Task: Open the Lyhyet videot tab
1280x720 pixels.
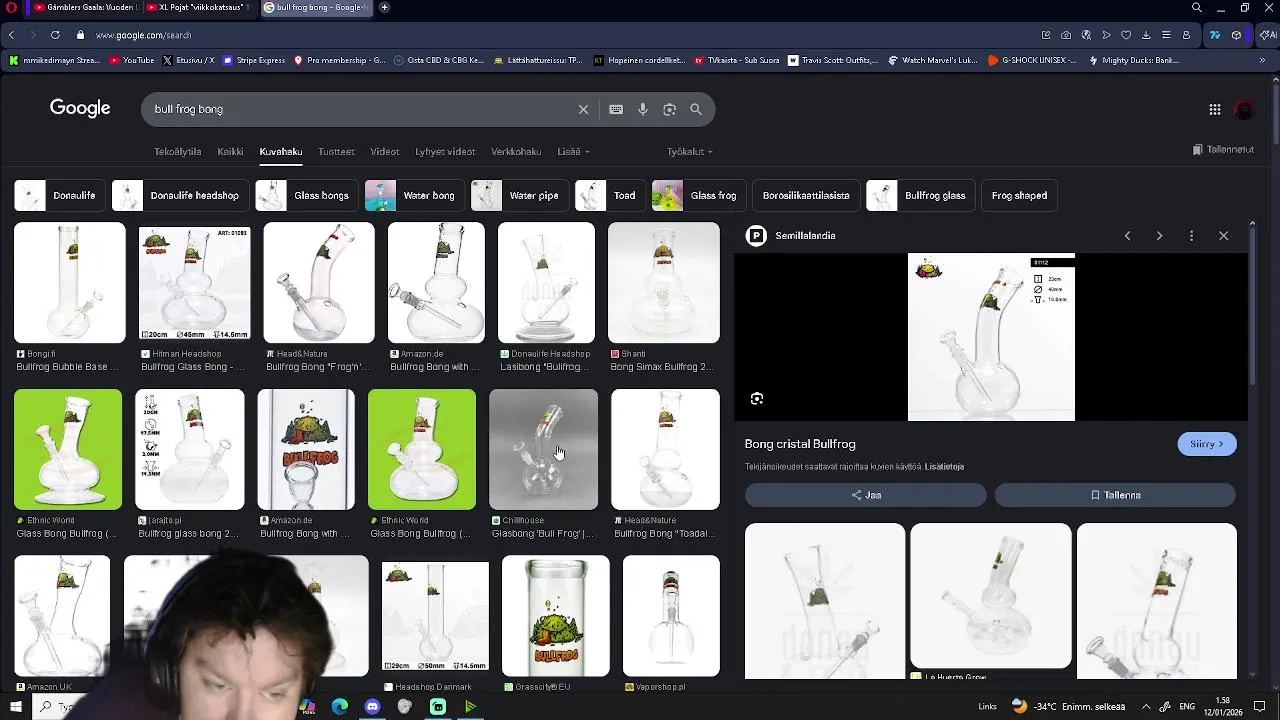Action: [x=445, y=152]
